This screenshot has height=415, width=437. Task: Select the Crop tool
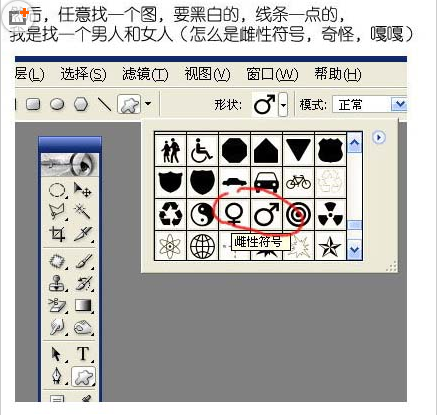pos(57,234)
